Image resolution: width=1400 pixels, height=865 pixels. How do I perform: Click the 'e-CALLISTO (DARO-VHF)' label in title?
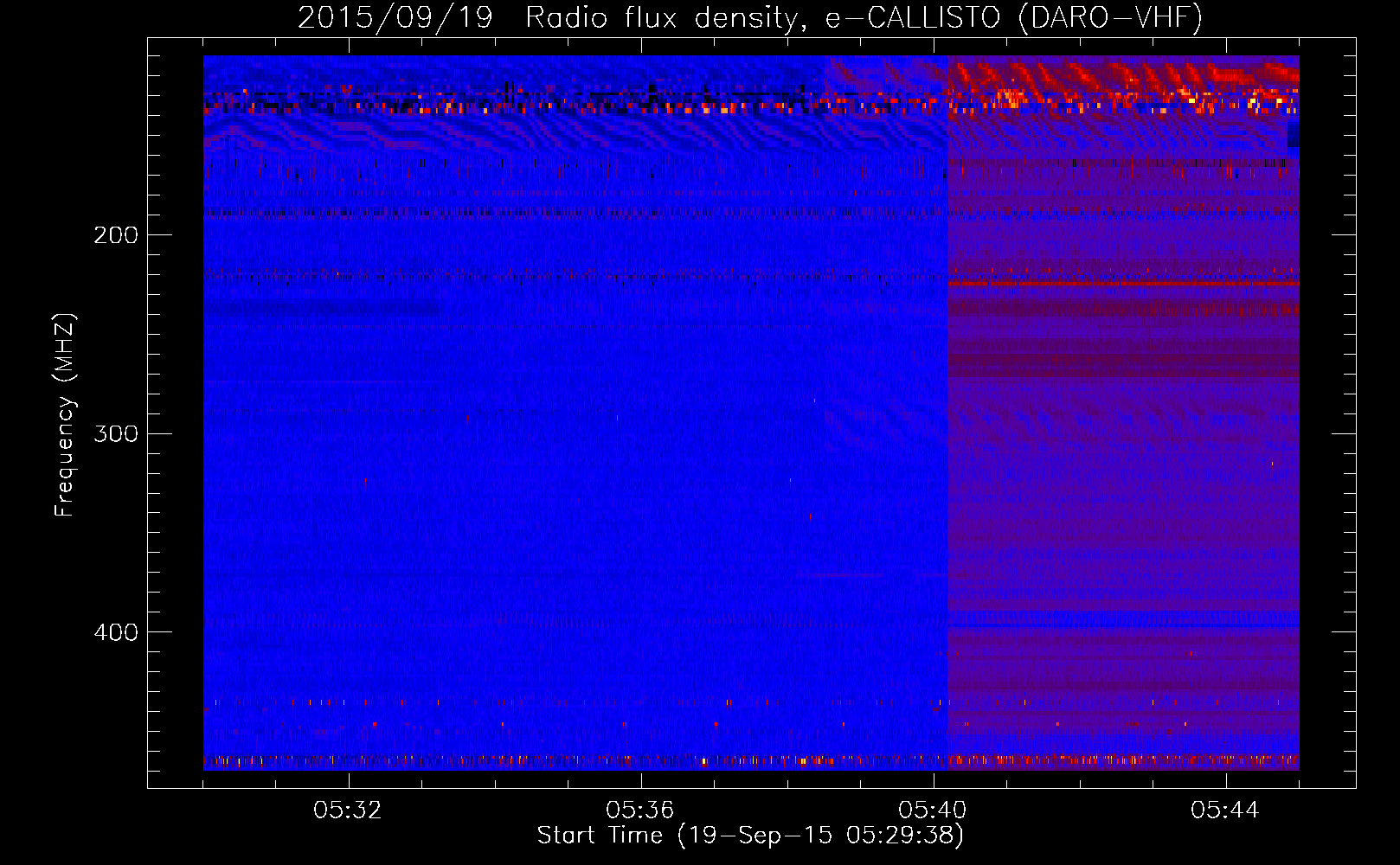tap(1013, 17)
